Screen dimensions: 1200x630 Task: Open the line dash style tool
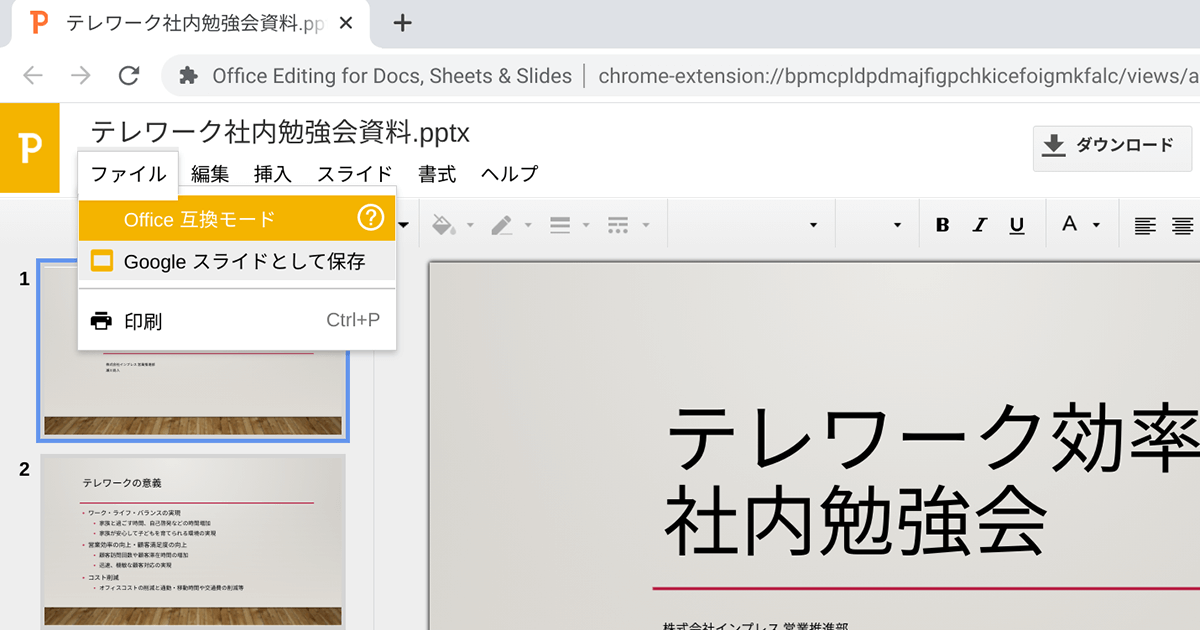(618, 225)
